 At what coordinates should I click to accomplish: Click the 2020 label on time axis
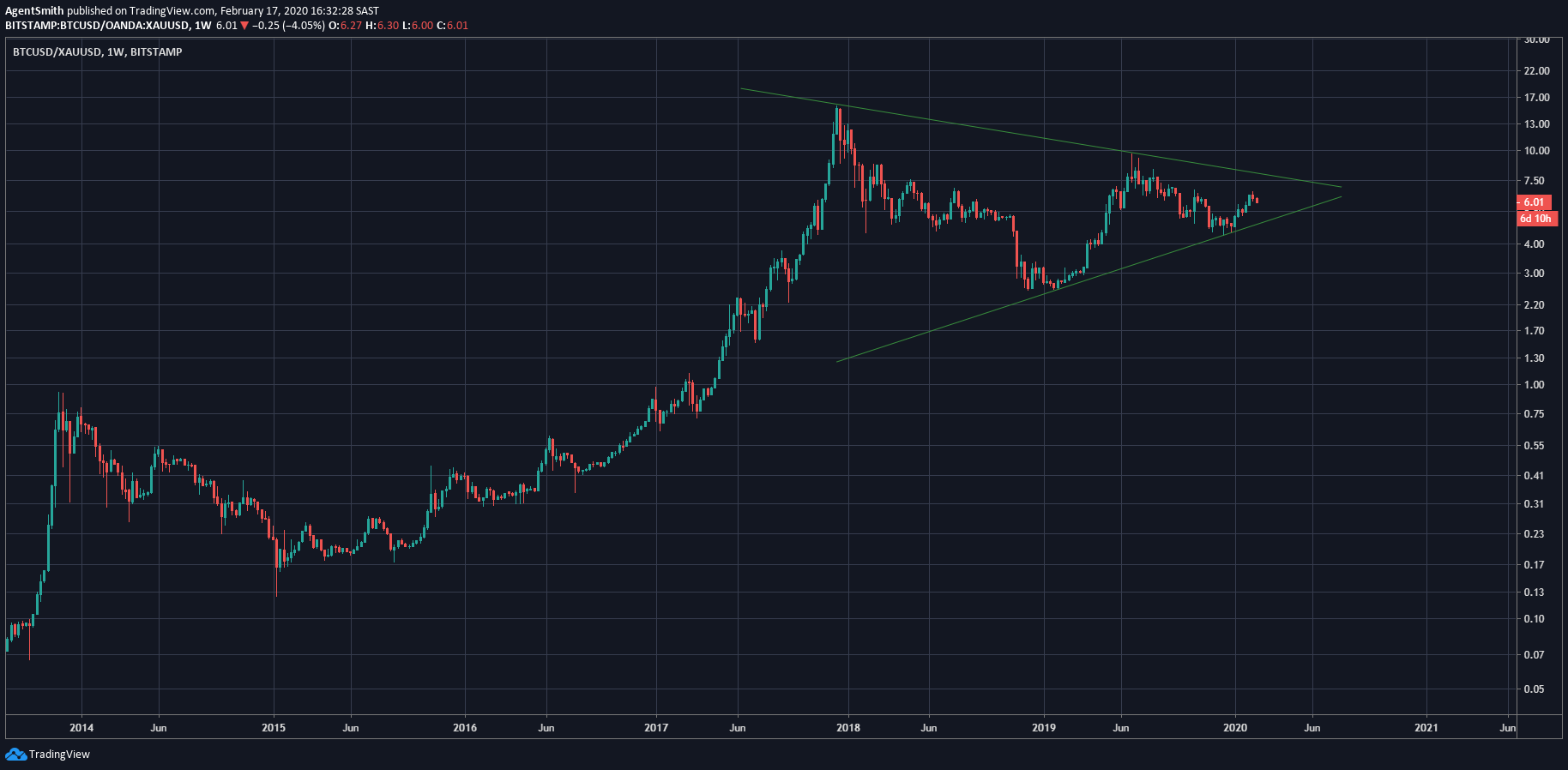tap(1235, 728)
